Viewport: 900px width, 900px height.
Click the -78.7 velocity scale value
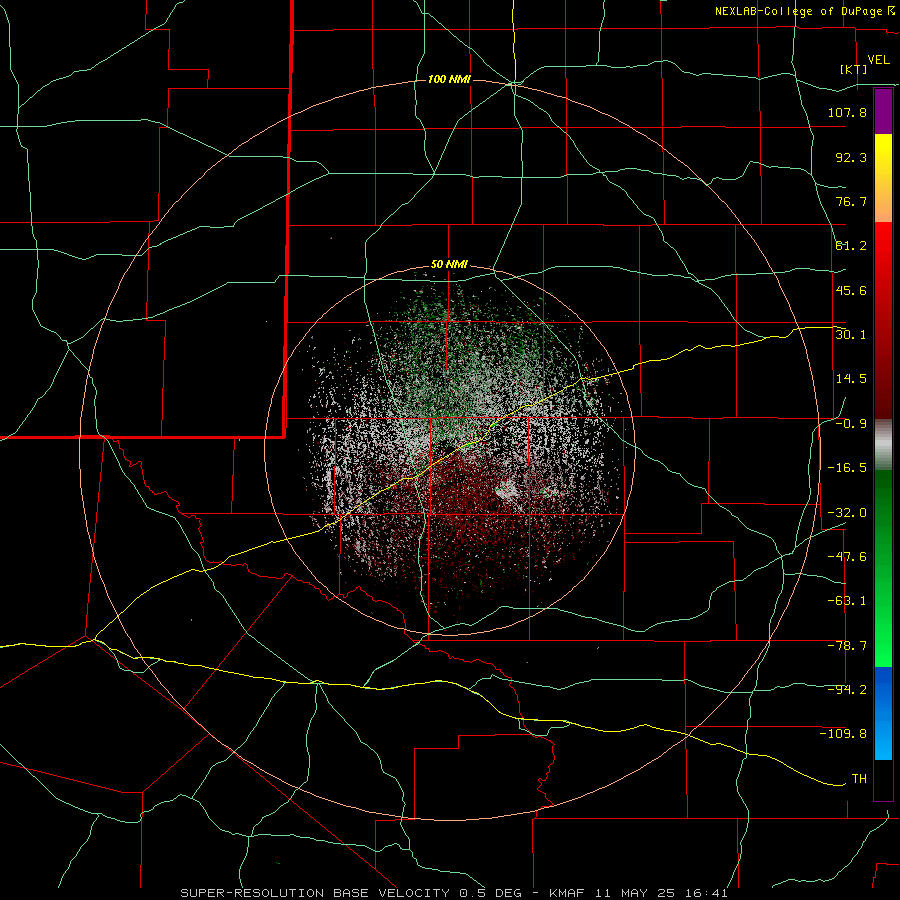[847, 646]
